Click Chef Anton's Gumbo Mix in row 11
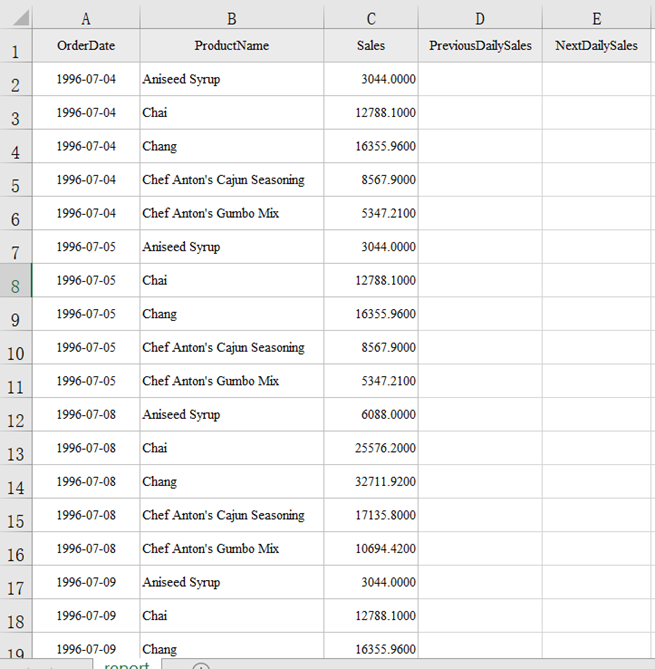Image resolution: width=655 pixels, height=669 pixels. point(211,381)
